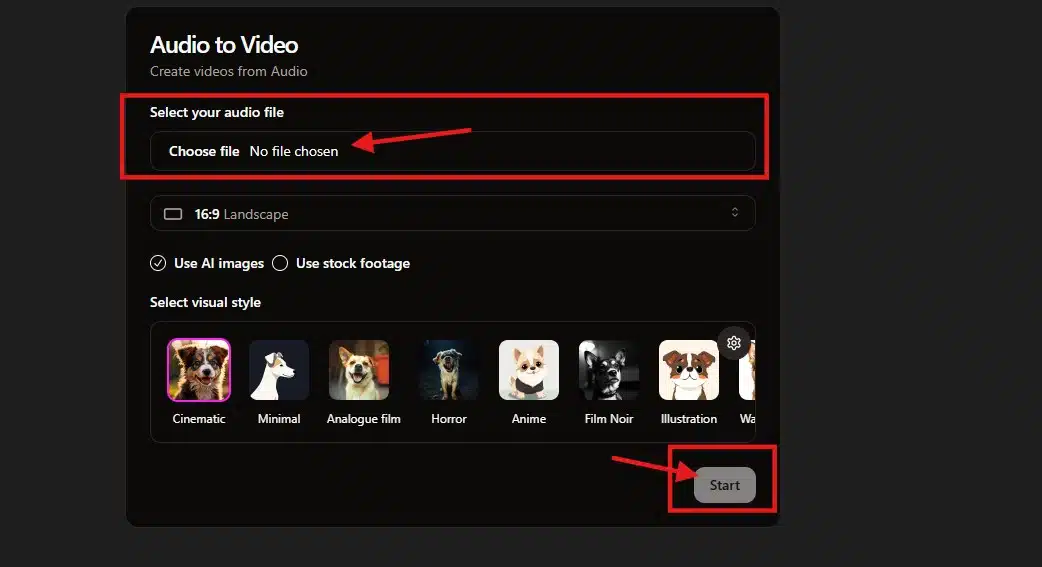Enable the Use AI images option
This screenshot has width=1042, height=567.
(158, 263)
